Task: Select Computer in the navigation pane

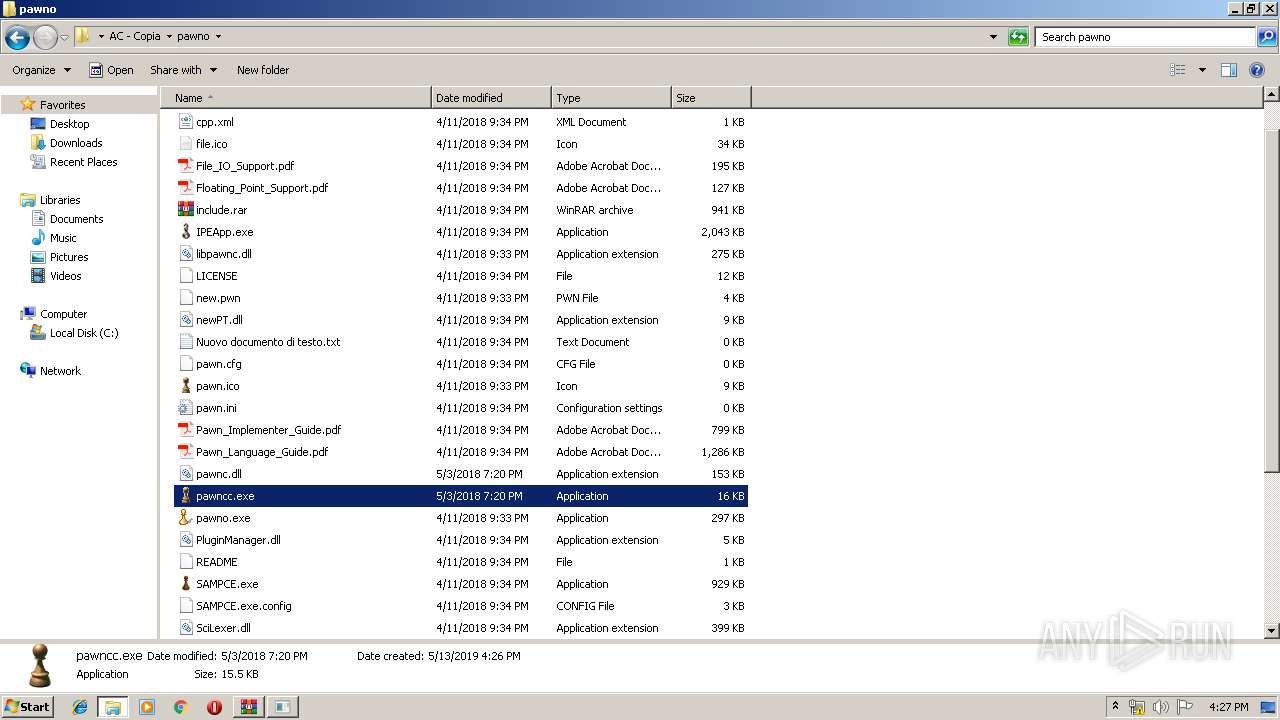Action: pyautogui.click(x=63, y=314)
